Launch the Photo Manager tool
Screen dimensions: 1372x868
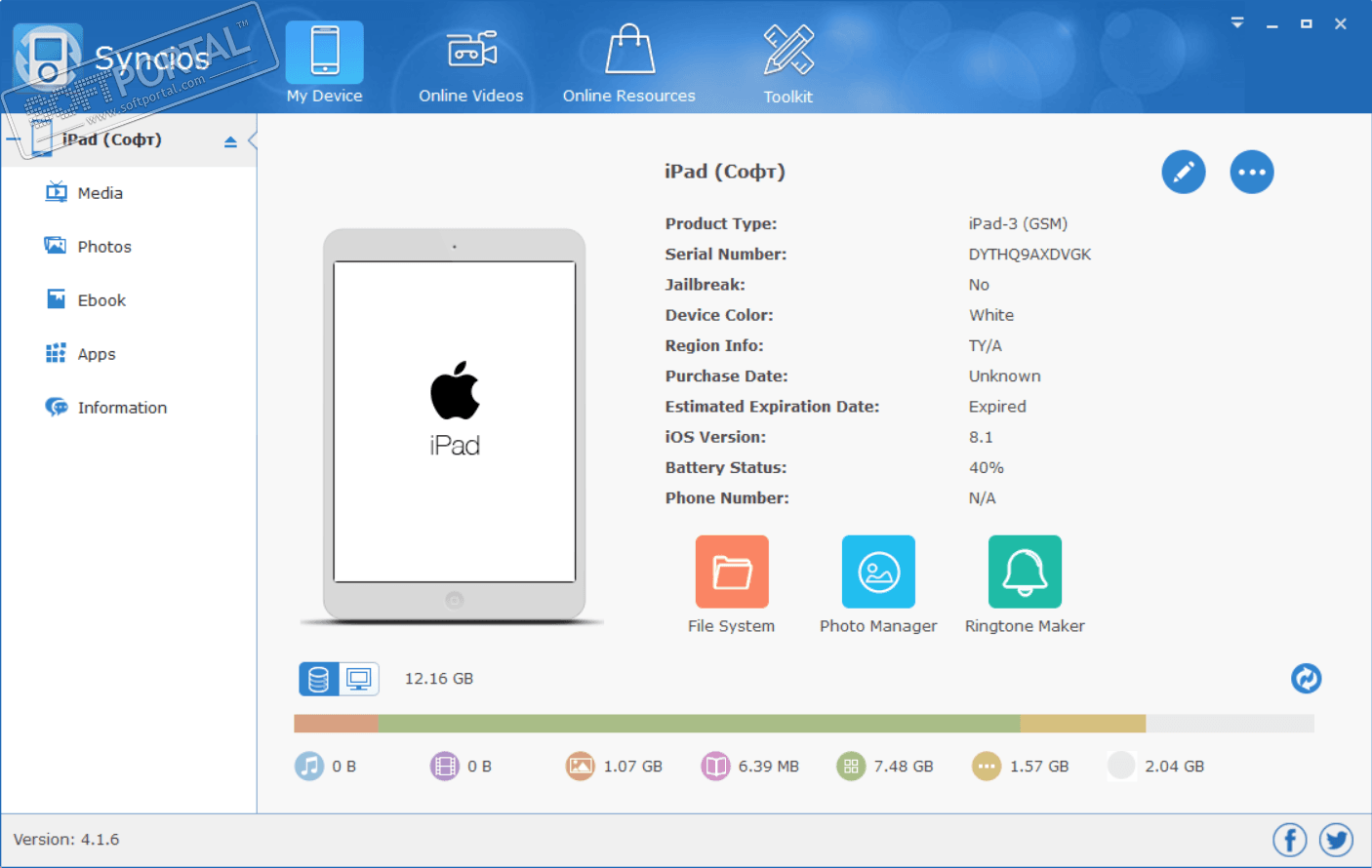(x=878, y=585)
